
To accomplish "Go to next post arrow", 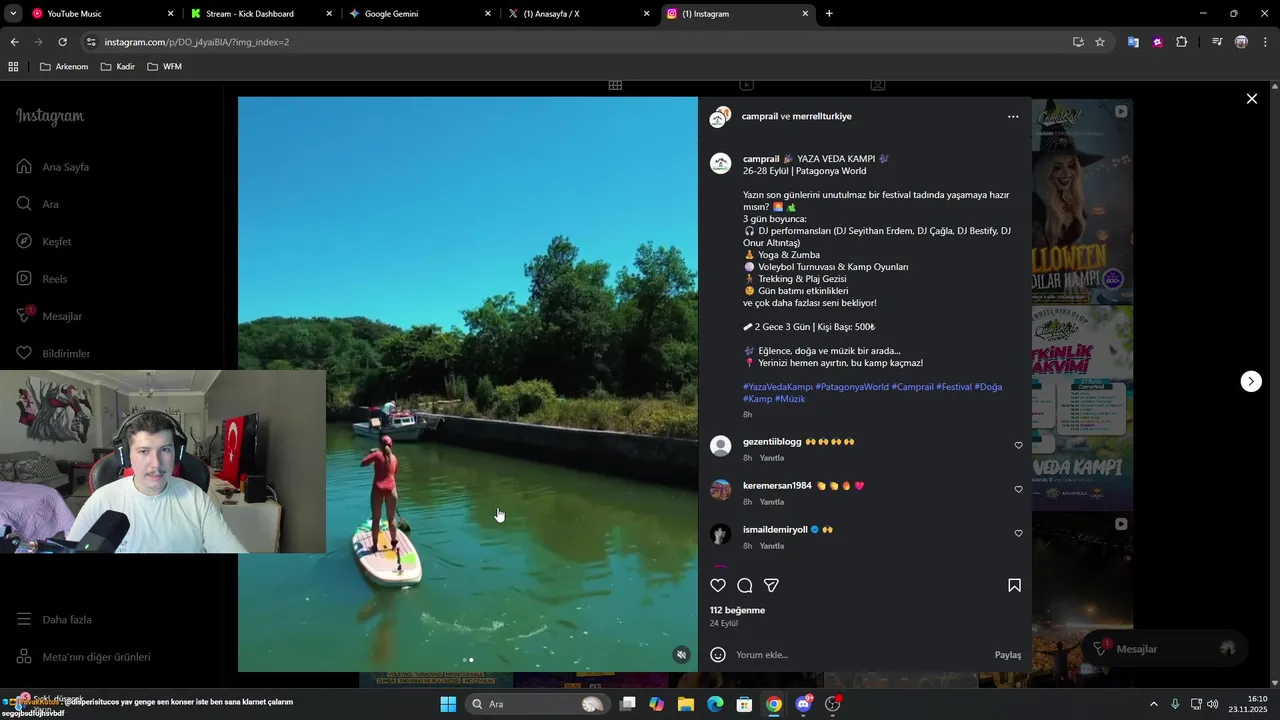I will pos(1251,381).
